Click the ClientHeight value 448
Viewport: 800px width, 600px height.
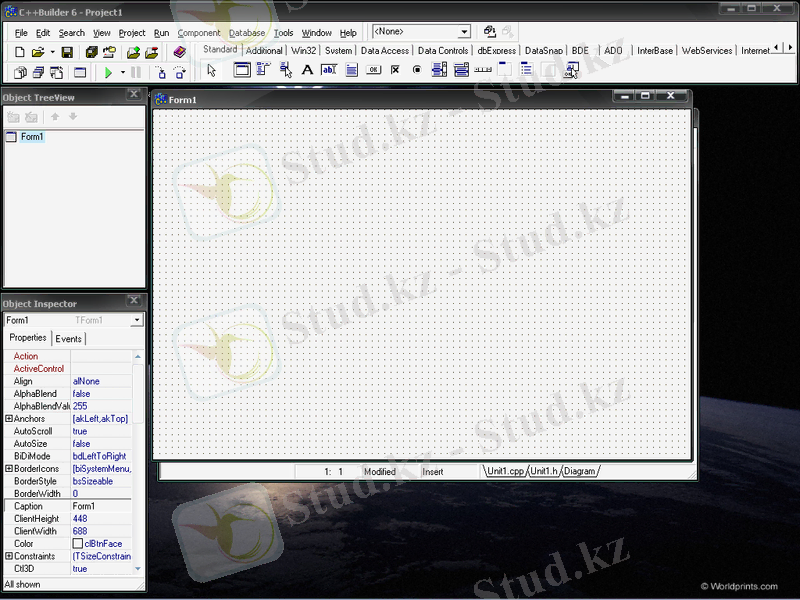point(101,518)
